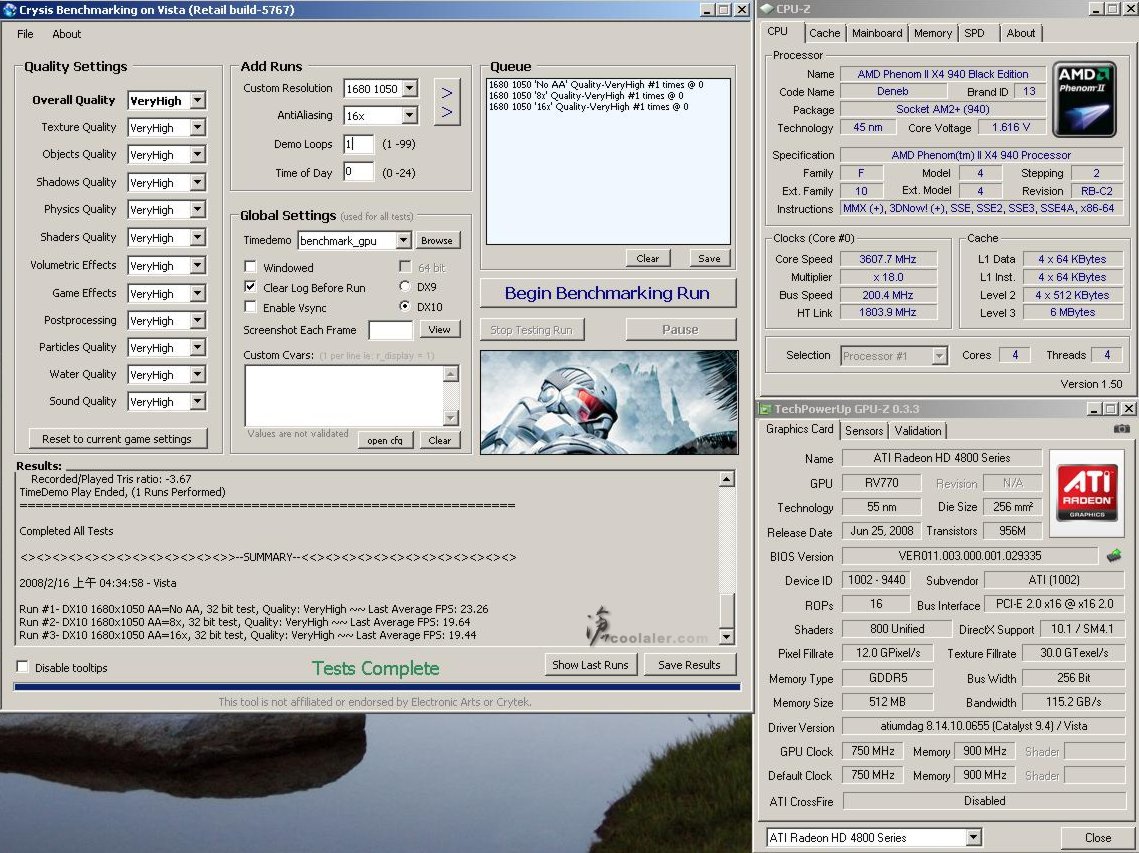Image resolution: width=1139 pixels, height=853 pixels.
Task: Open the Validation tab in GPU-Z
Action: coord(917,430)
